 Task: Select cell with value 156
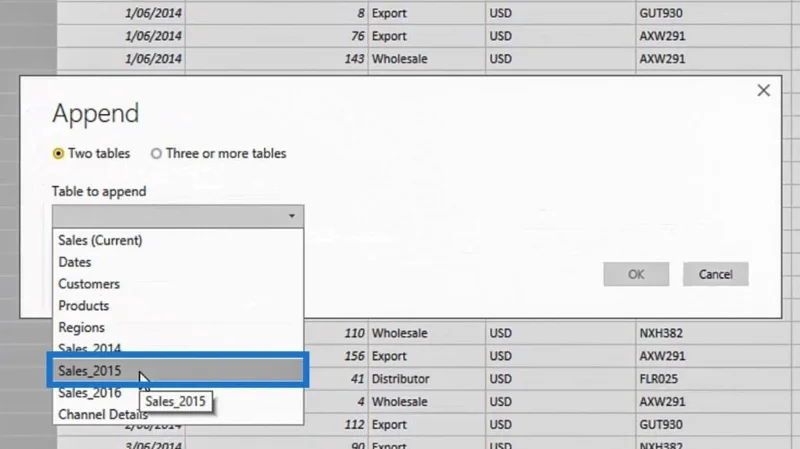point(336,356)
